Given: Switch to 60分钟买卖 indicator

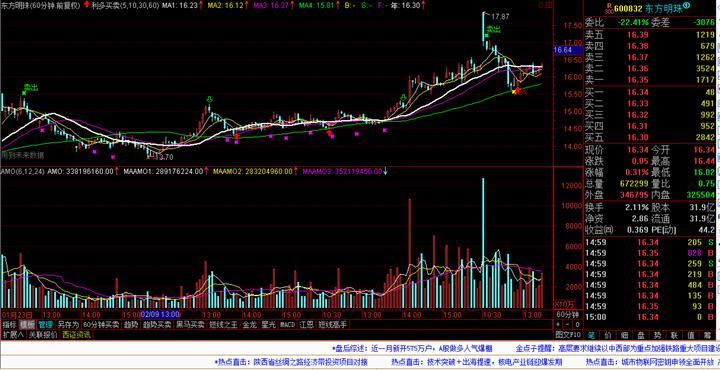Looking at the screenshot, I should click(x=101, y=325).
